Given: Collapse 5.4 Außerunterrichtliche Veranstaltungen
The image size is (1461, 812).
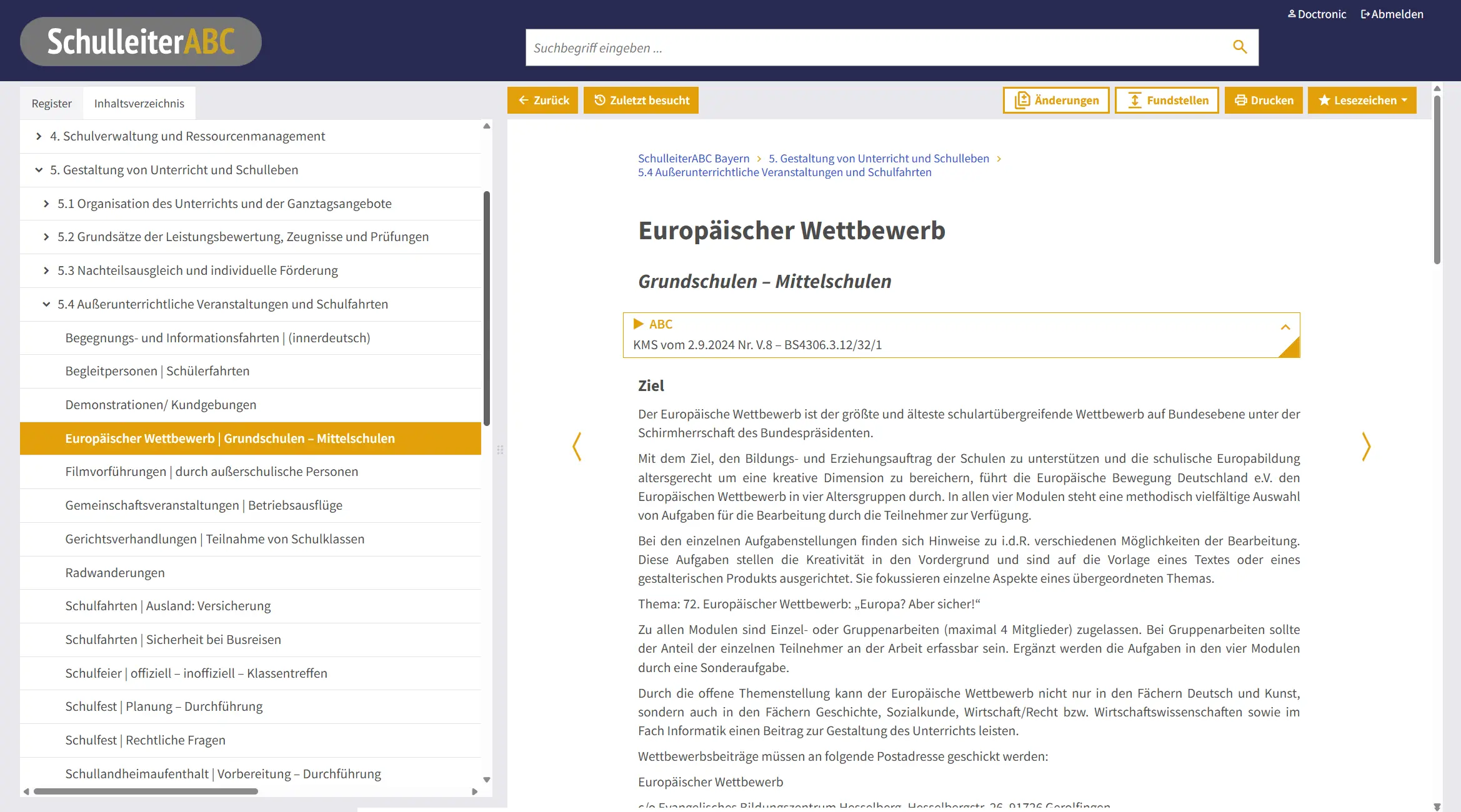Looking at the screenshot, I should (x=46, y=304).
